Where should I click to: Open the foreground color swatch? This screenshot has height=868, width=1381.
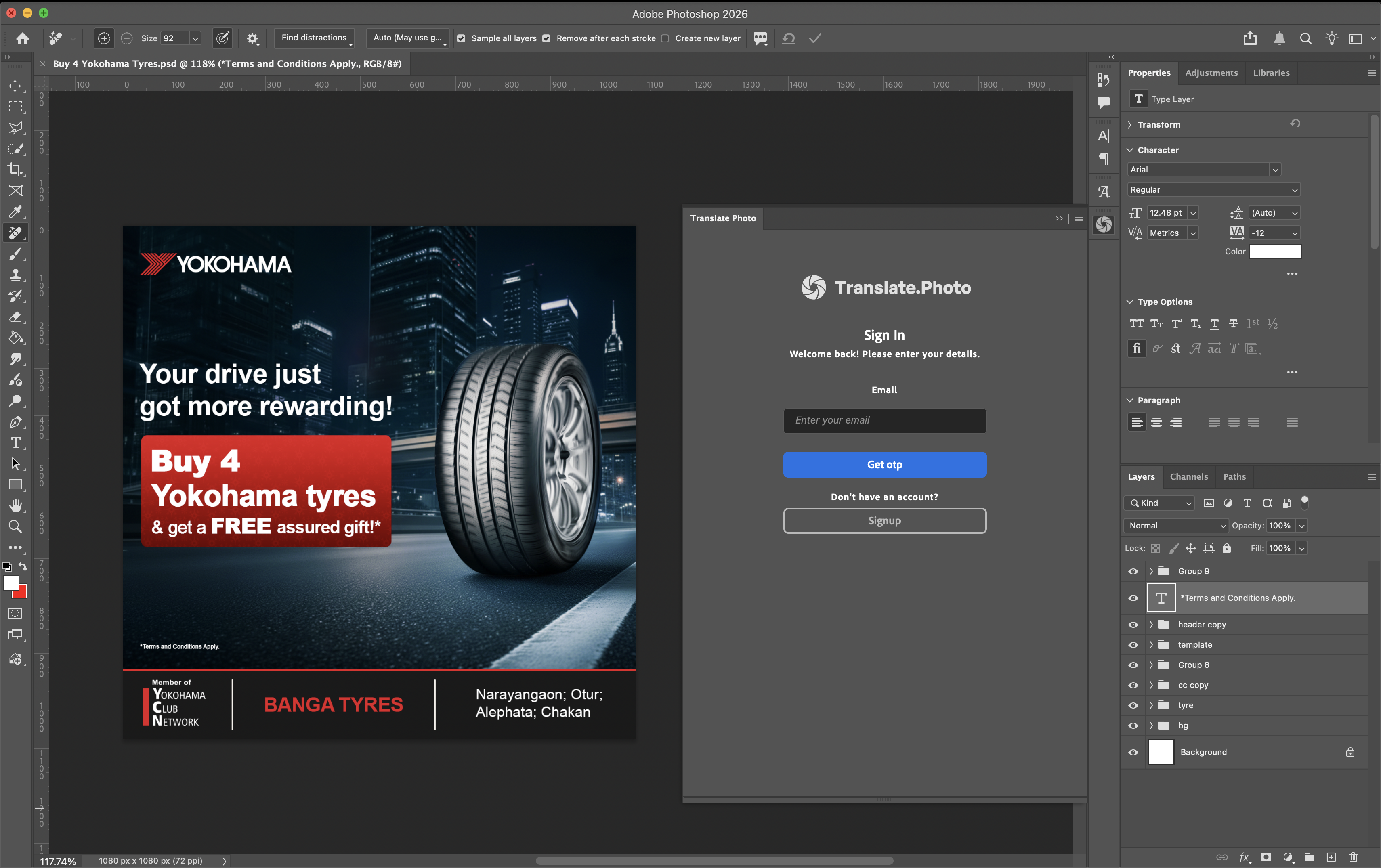[x=10, y=583]
